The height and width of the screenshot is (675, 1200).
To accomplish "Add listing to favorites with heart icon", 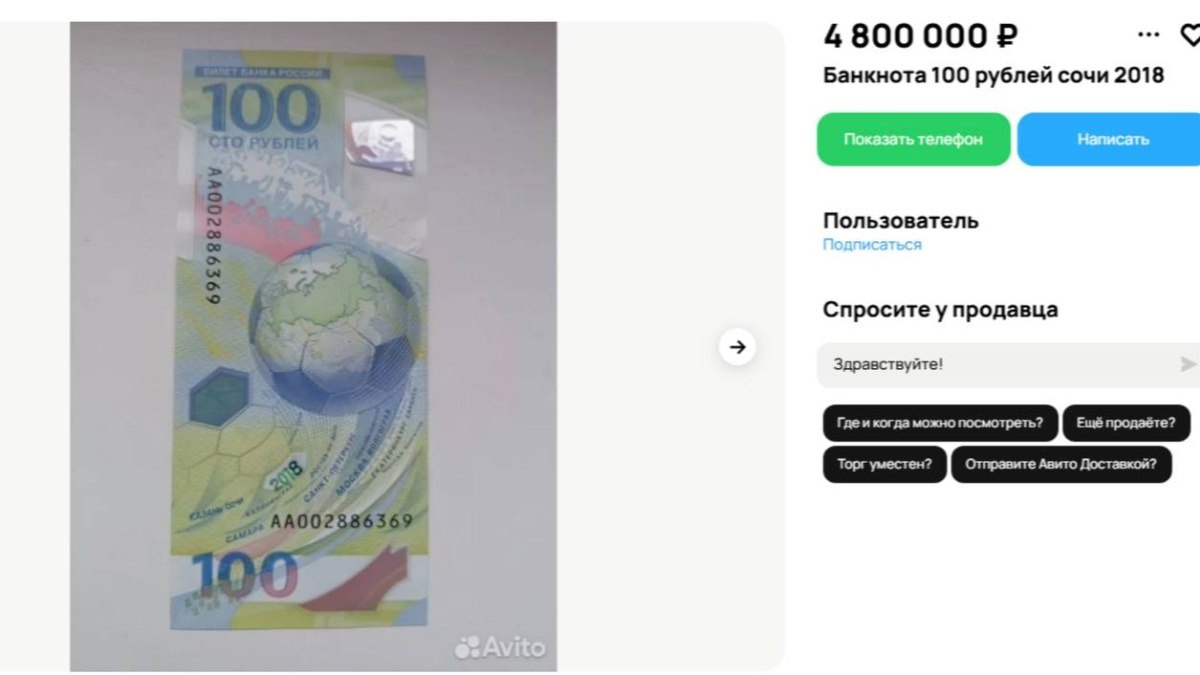I will (x=1190, y=35).
